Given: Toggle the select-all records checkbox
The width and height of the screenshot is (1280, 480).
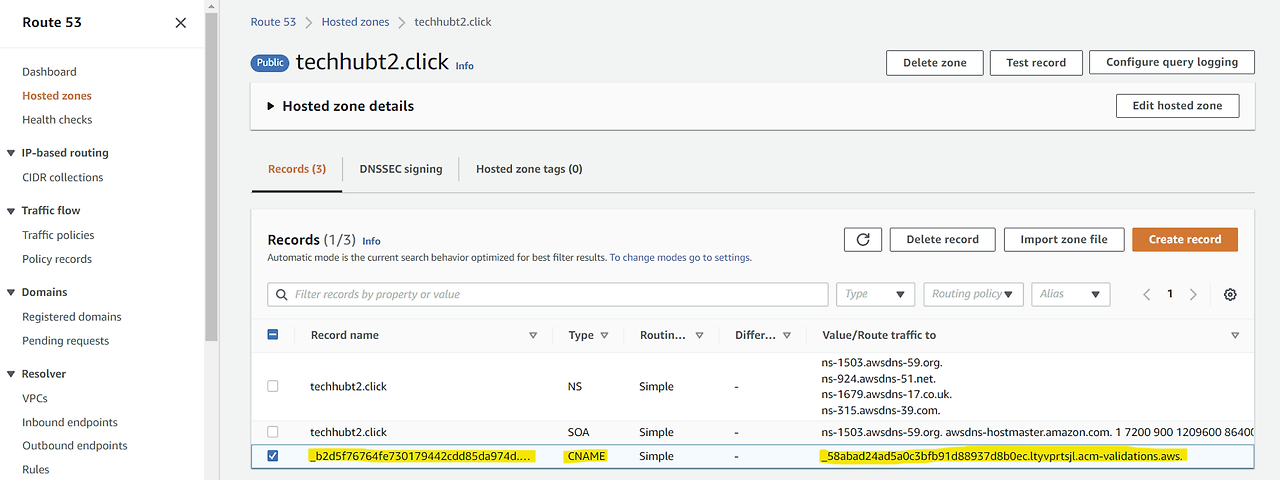Looking at the screenshot, I should (x=273, y=335).
